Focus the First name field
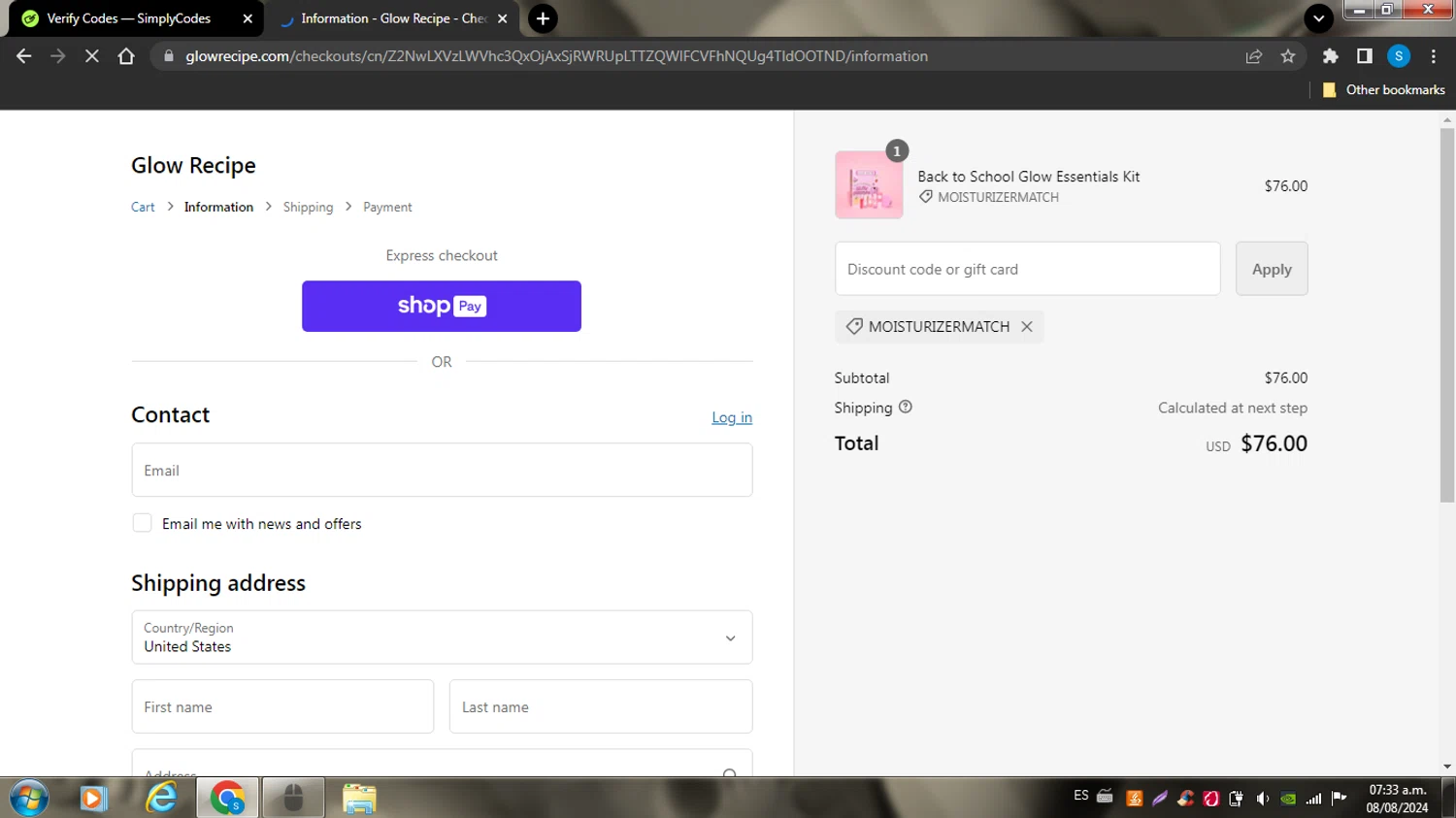The image size is (1456, 818). coord(282,706)
